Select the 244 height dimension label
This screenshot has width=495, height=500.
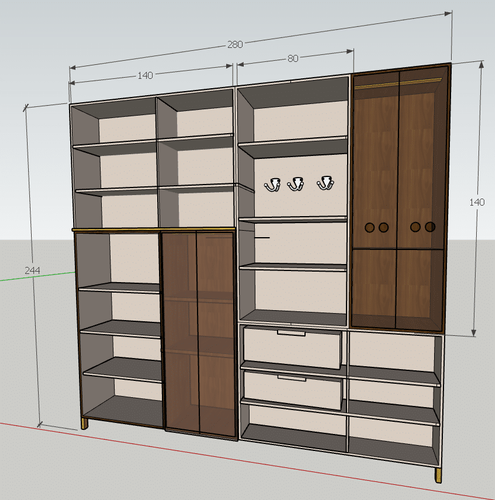pos(33,271)
